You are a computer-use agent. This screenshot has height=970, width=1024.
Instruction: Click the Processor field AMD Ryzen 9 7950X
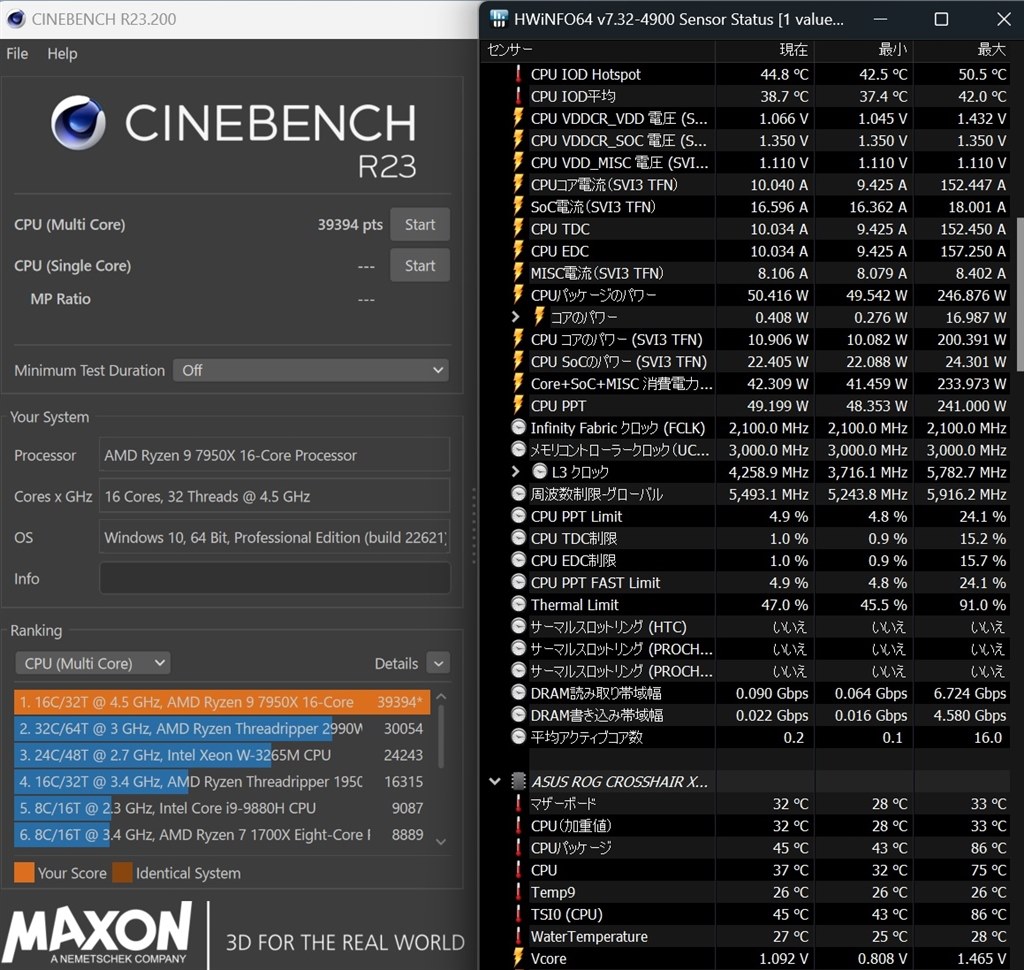coord(274,455)
